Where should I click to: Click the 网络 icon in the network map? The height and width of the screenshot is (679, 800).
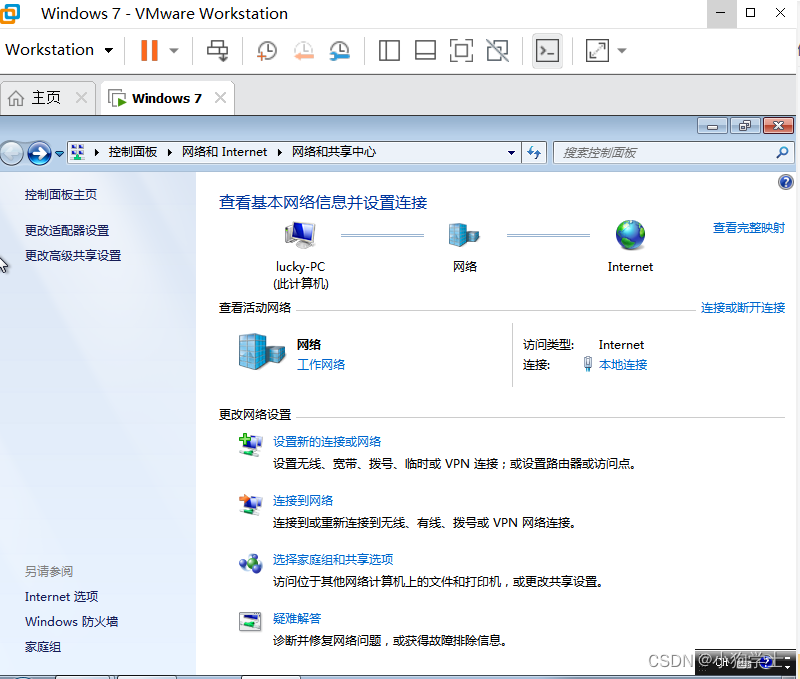[x=464, y=235]
